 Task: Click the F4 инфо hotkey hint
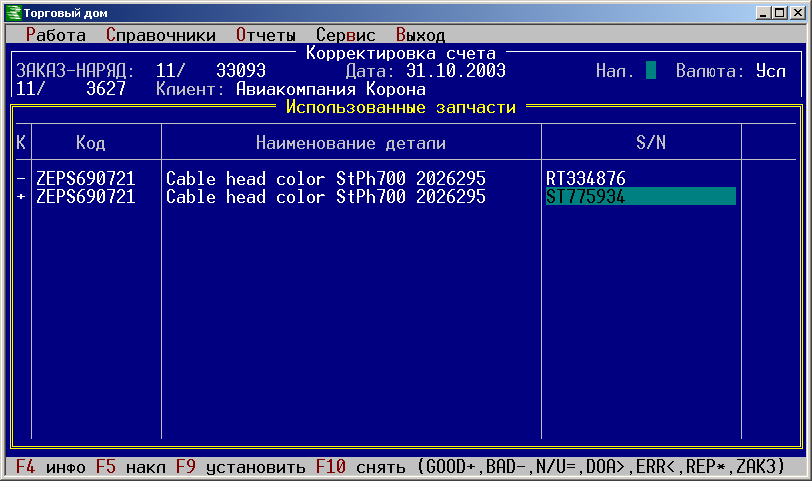50,467
